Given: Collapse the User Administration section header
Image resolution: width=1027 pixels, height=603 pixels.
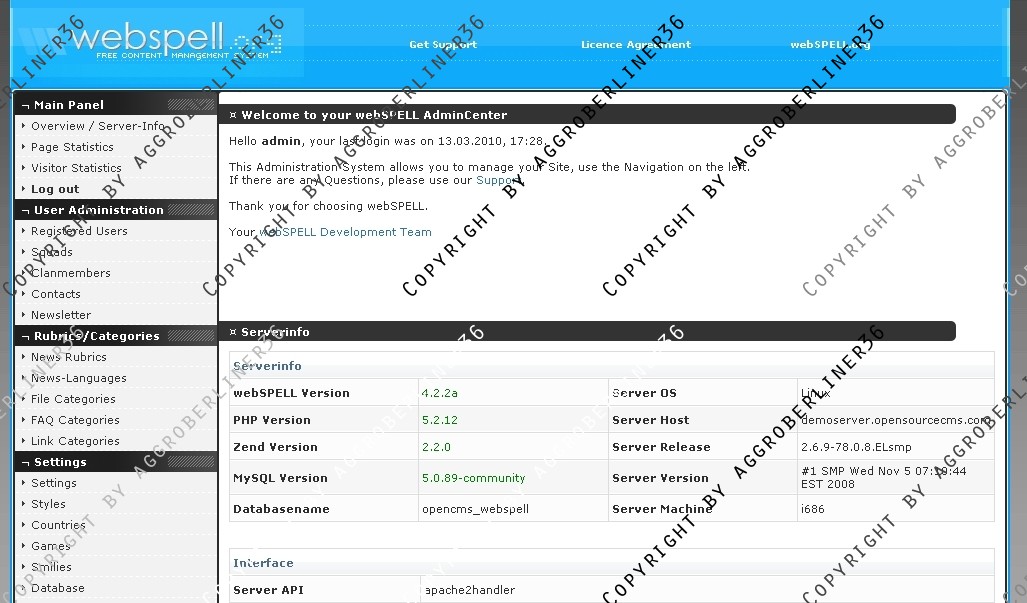Looking at the screenshot, I should (98, 210).
